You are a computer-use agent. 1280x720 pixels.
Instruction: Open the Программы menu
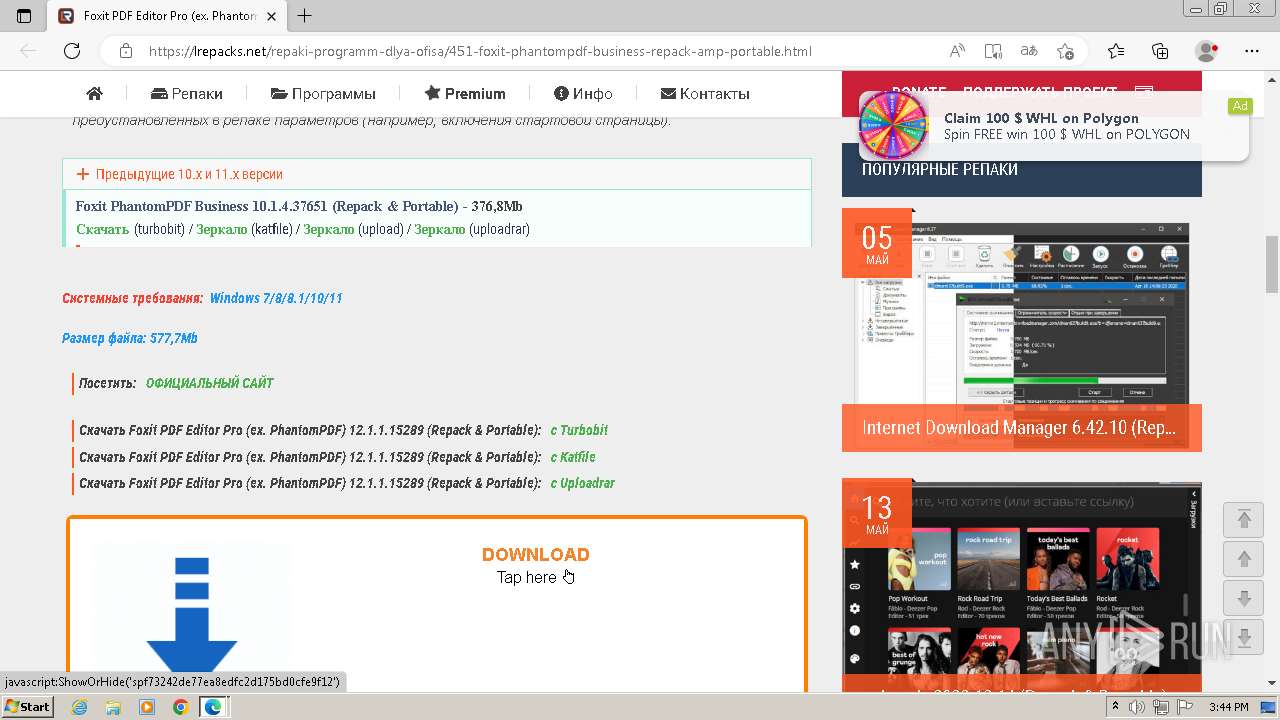coord(323,93)
